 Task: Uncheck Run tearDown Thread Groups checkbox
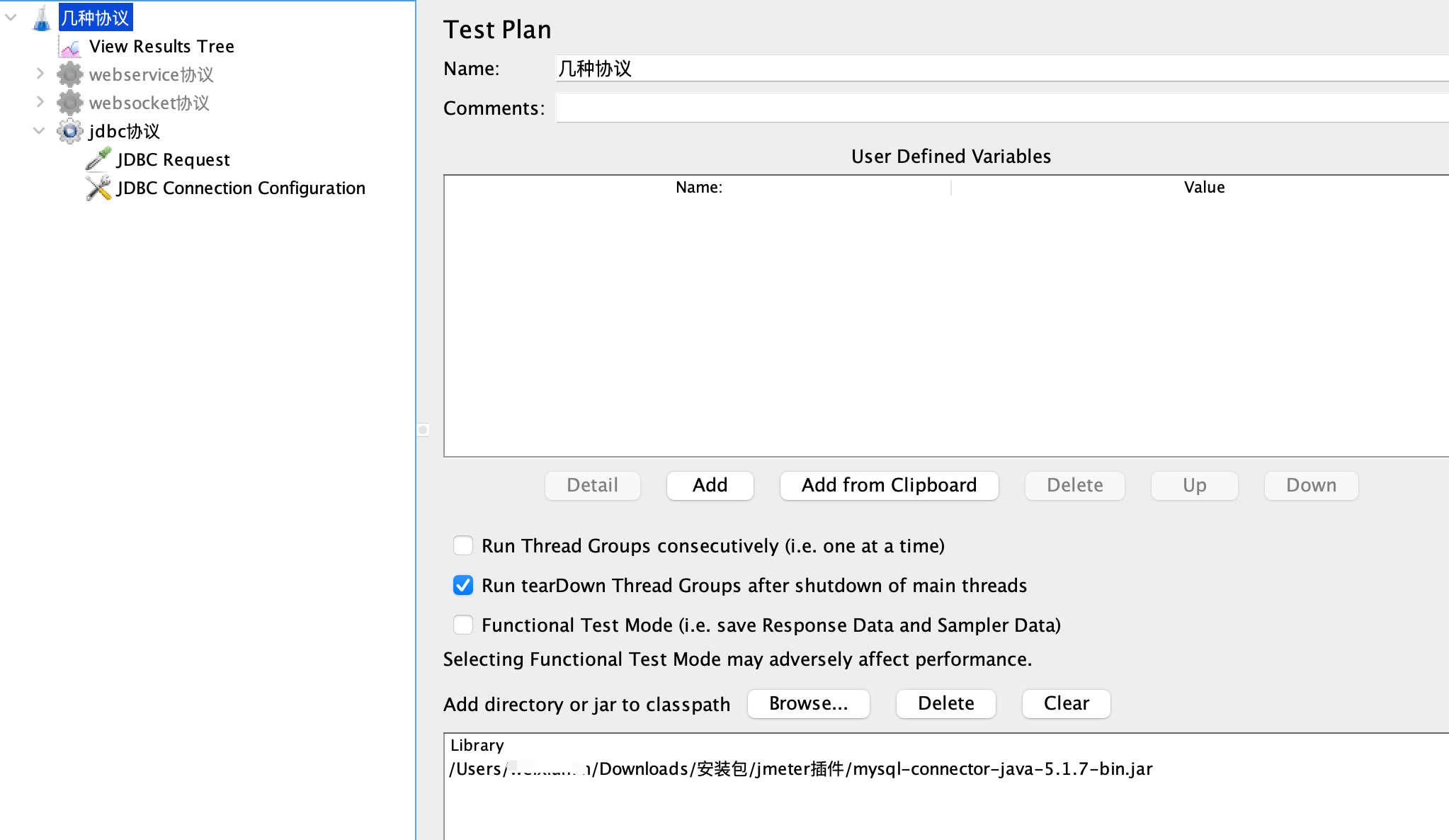pyautogui.click(x=463, y=585)
